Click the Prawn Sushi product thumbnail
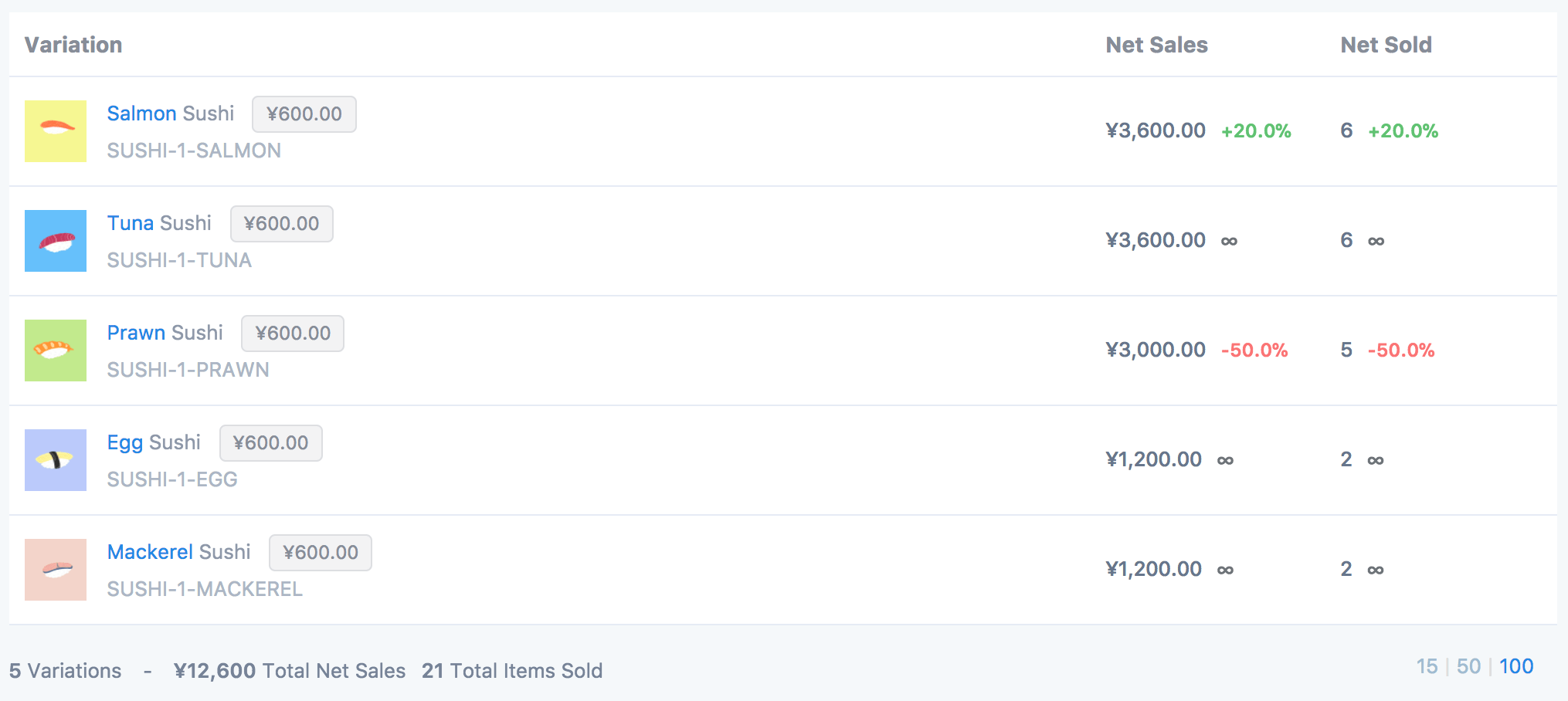 click(x=56, y=350)
